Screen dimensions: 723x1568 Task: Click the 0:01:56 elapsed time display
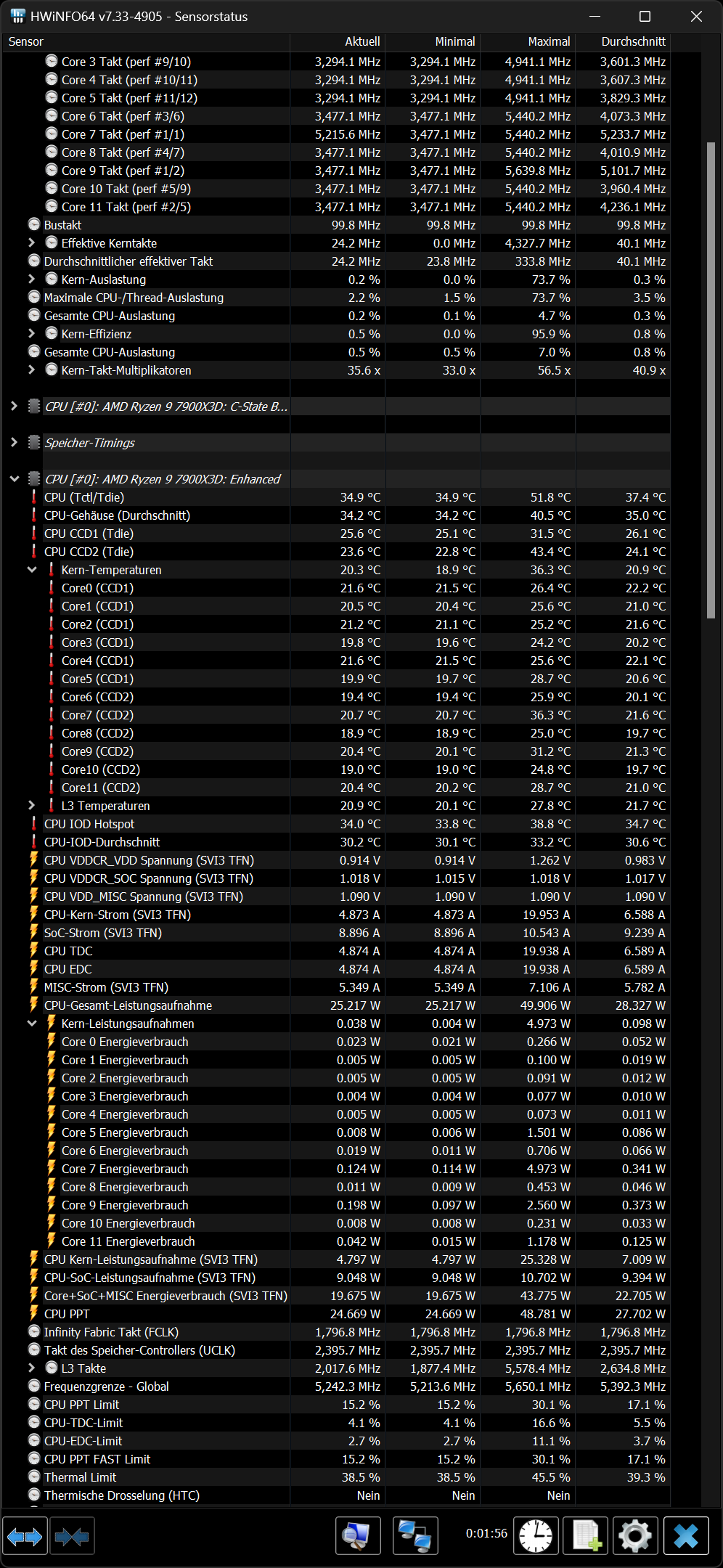(x=486, y=1533)
